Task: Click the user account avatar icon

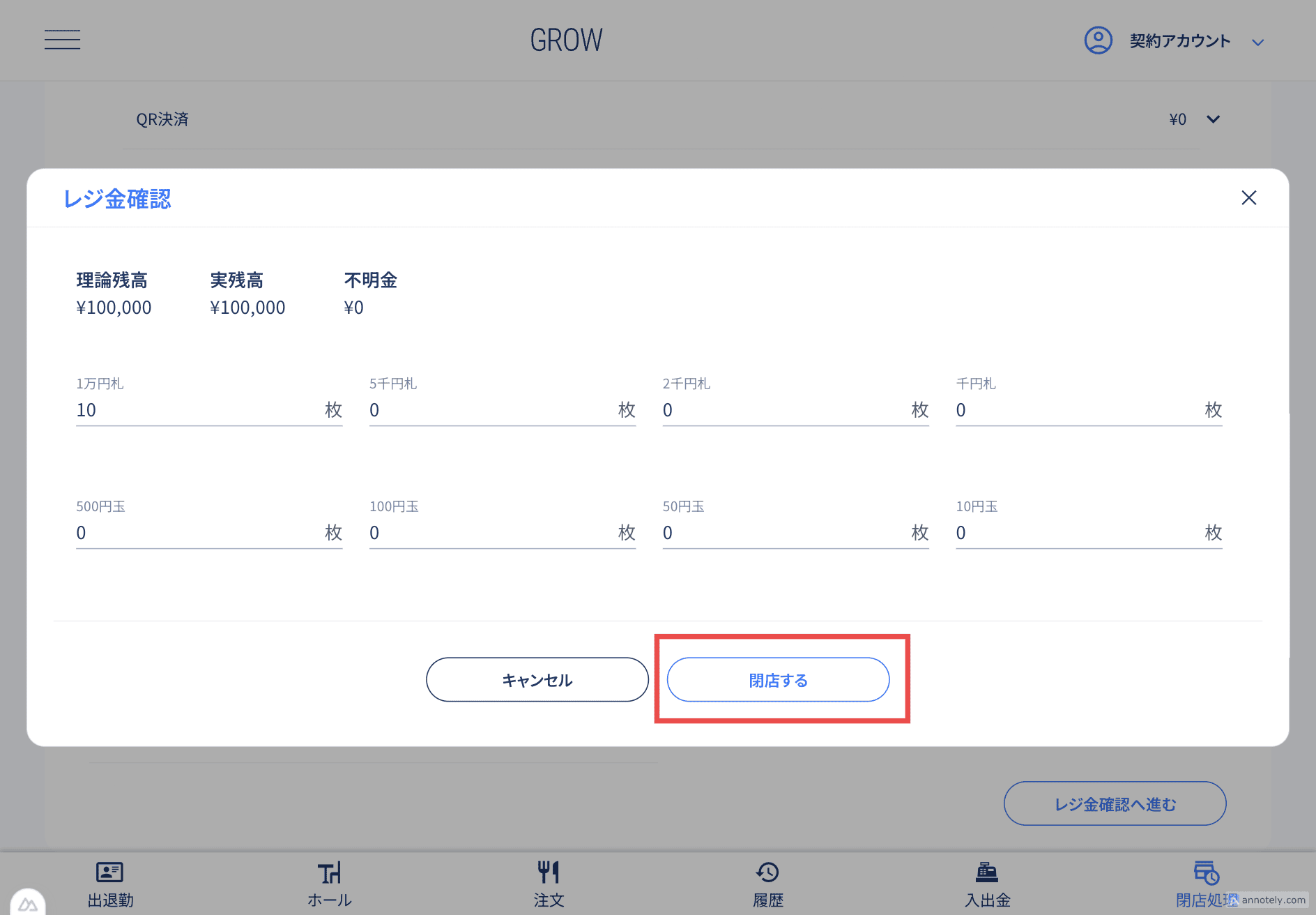Action: point(1098,40)
